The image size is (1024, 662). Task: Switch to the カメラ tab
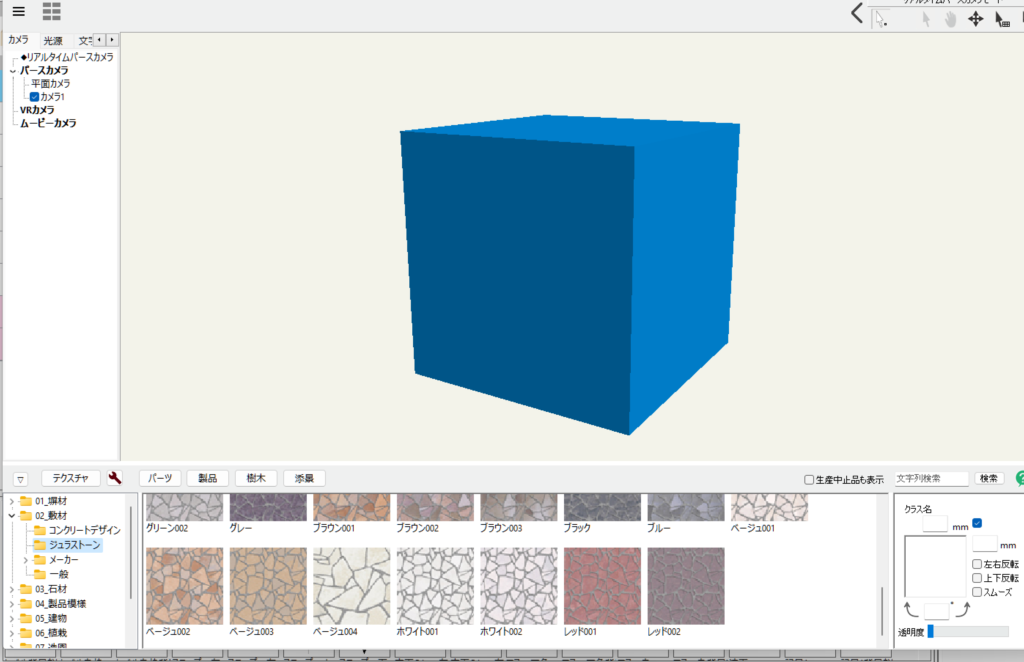(x=18, y=40)
